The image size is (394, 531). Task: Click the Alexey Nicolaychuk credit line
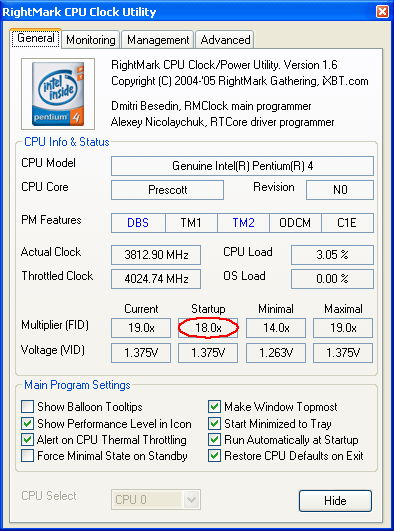(x=223, y=122)
